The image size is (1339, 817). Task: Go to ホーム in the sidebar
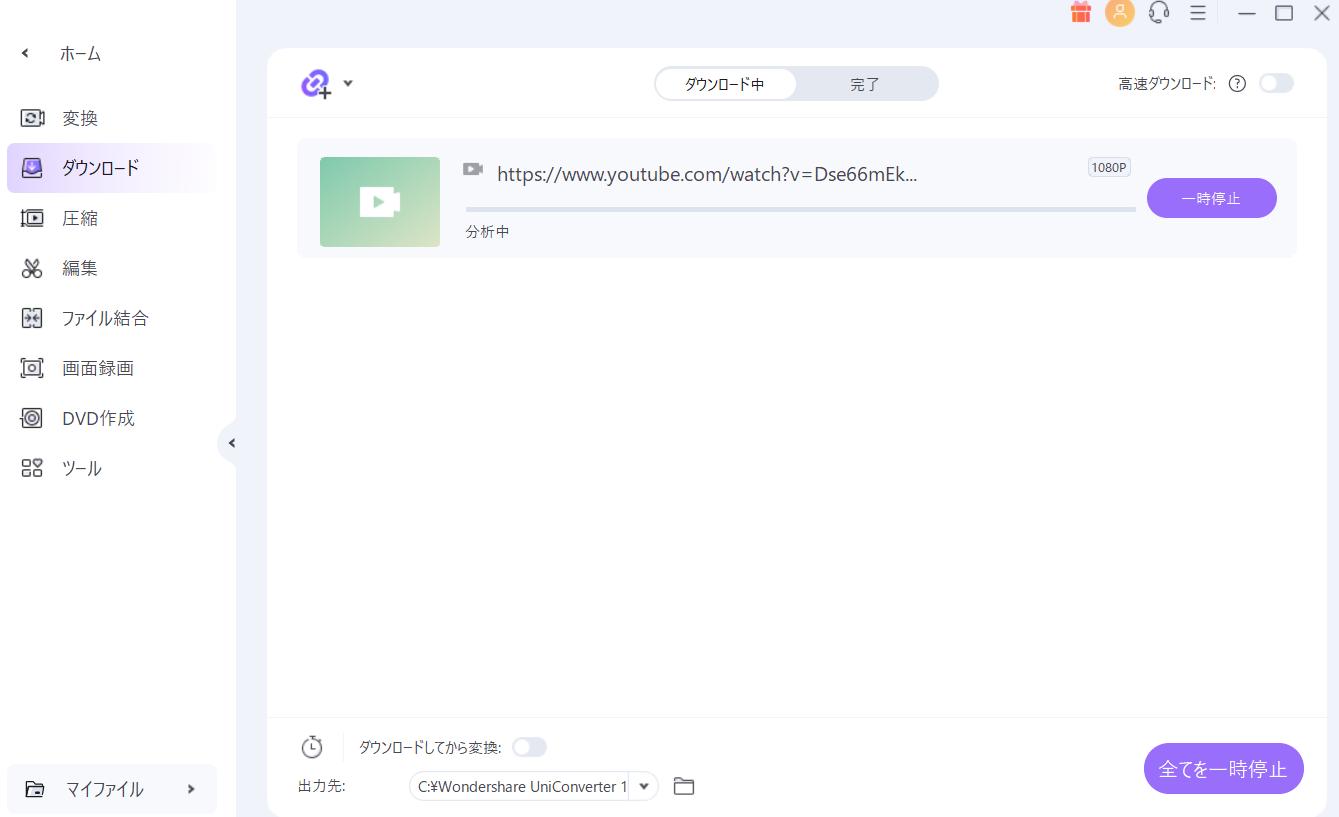[x=80, y=54]
